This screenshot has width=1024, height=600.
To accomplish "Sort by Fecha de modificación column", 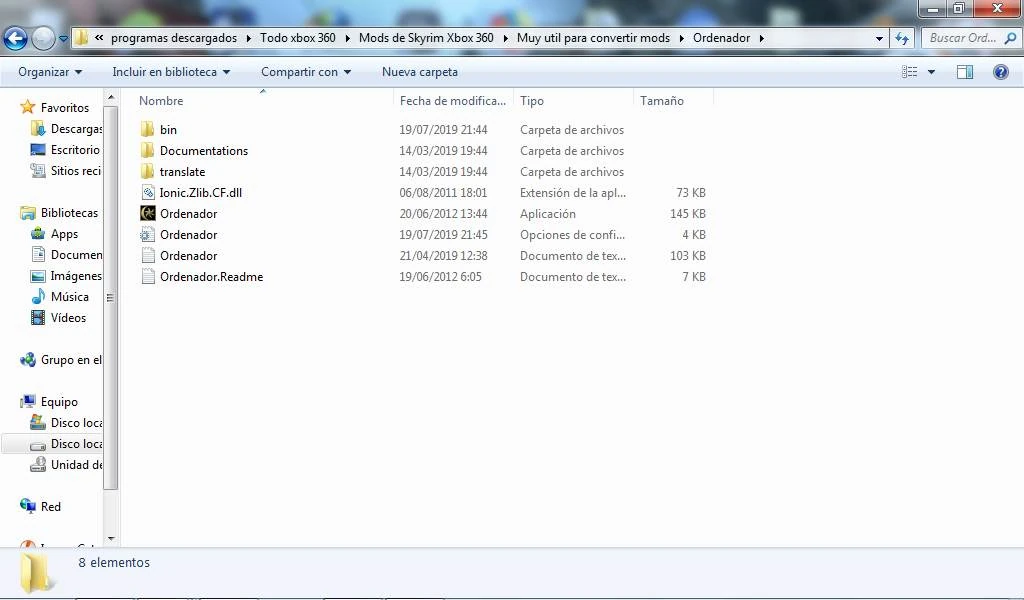I will pyautogui.click(x=453, y=101).
